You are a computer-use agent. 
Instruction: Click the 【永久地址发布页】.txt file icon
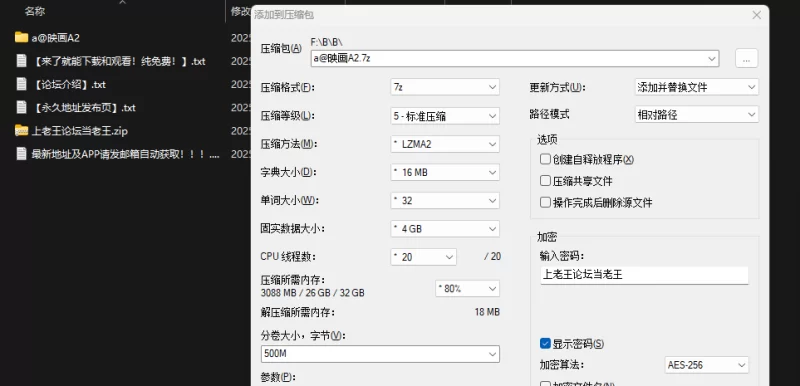[x=21, y=107]
